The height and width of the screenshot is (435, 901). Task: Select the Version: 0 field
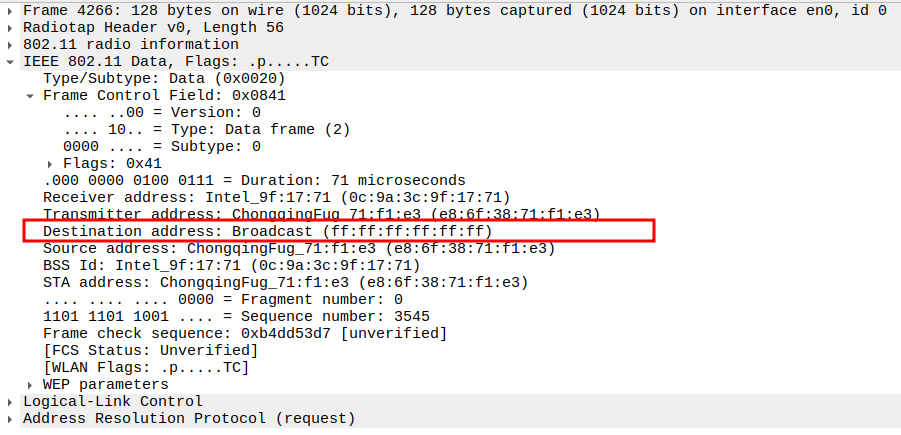[162, 113]
